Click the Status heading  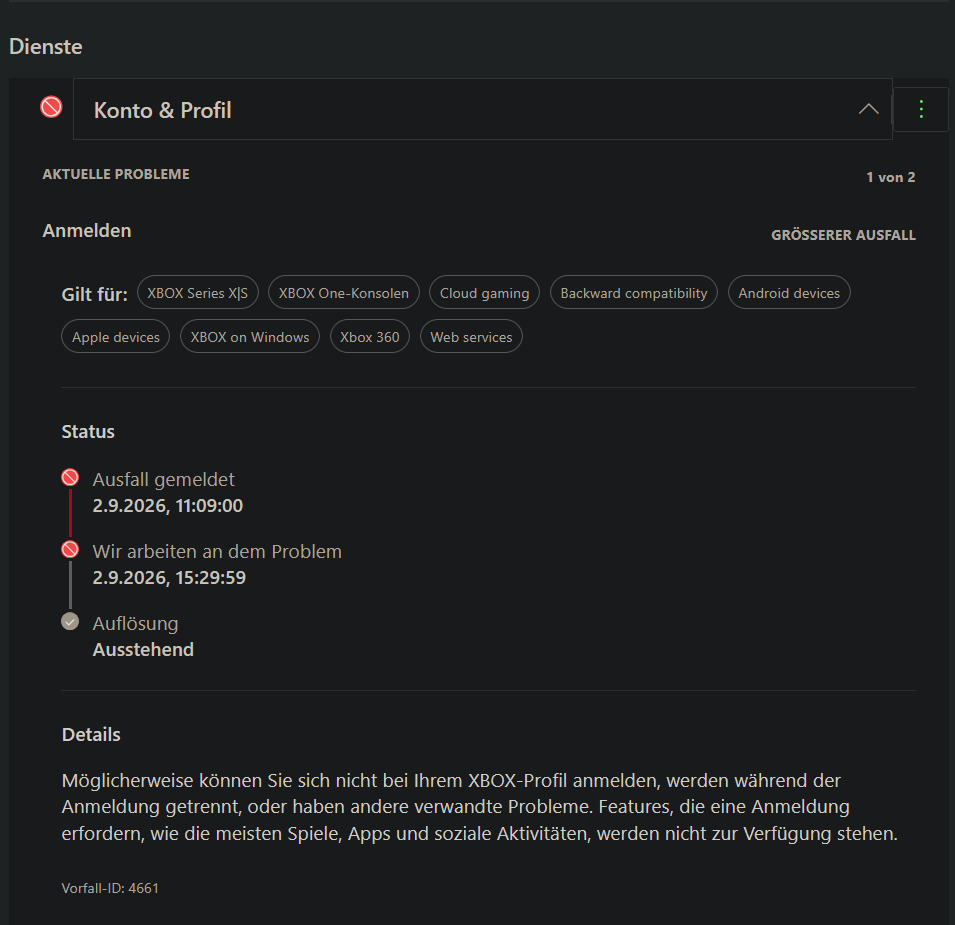[88, 432]
